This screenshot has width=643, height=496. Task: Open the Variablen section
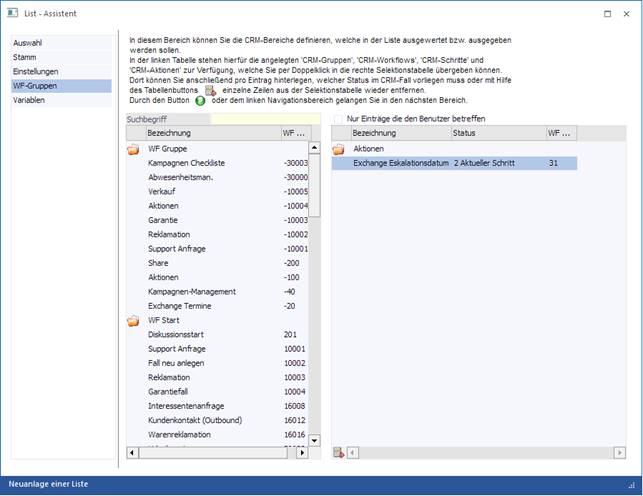point(29,100)
